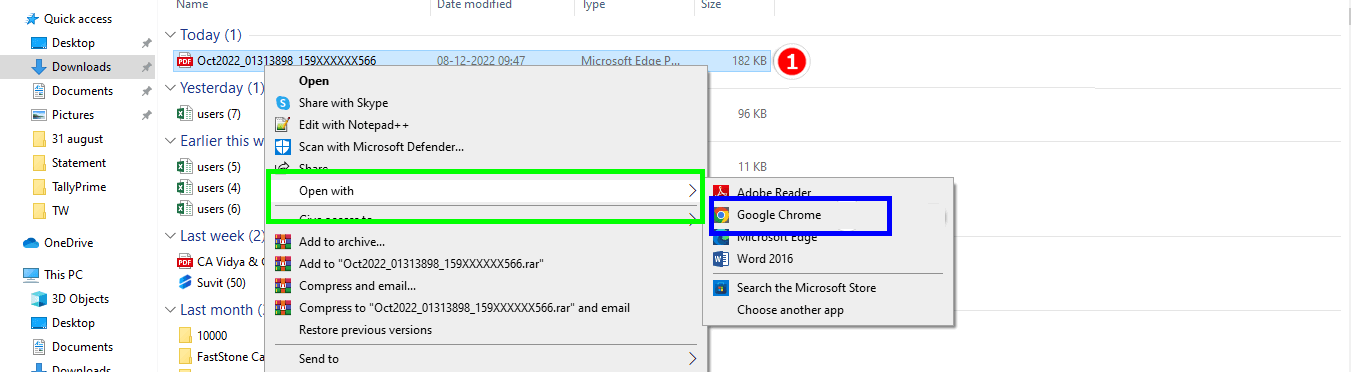Choose Add to Oct2022 rar archive
1351x372 pixels.
420,263
